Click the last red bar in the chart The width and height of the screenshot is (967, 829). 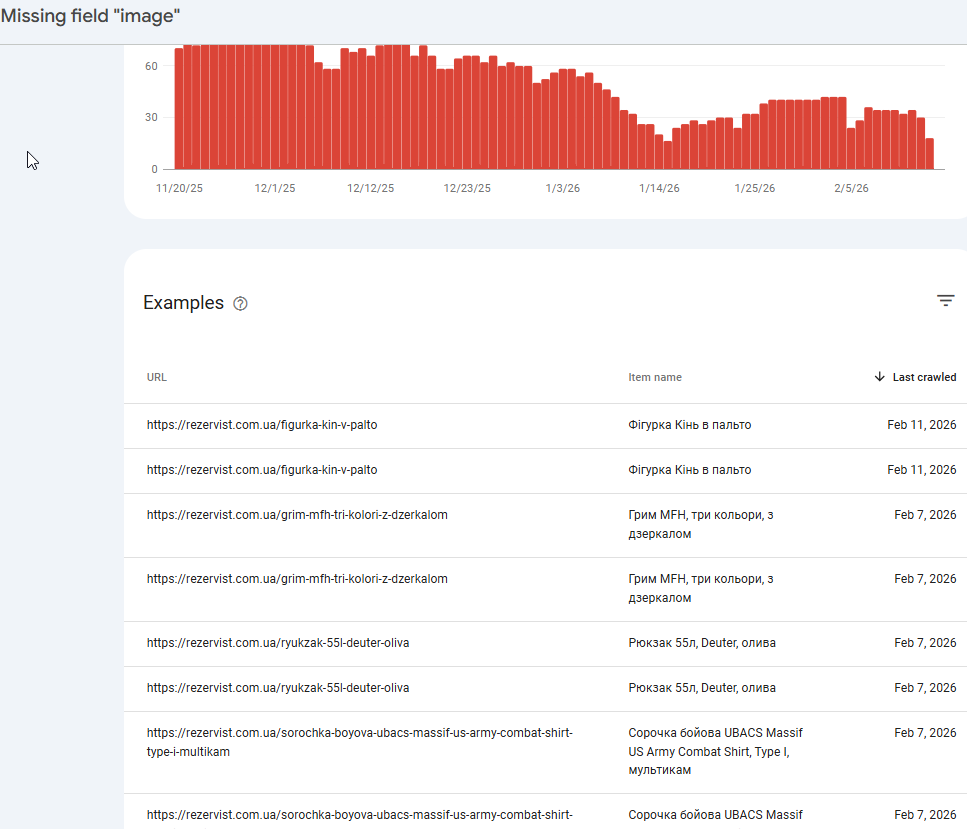coord(930,154)
